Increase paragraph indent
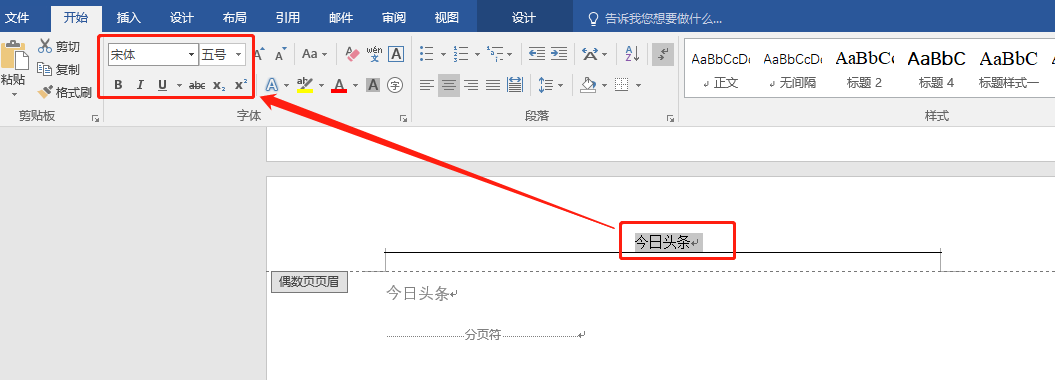1055x380 pixels. coord(558,54)
